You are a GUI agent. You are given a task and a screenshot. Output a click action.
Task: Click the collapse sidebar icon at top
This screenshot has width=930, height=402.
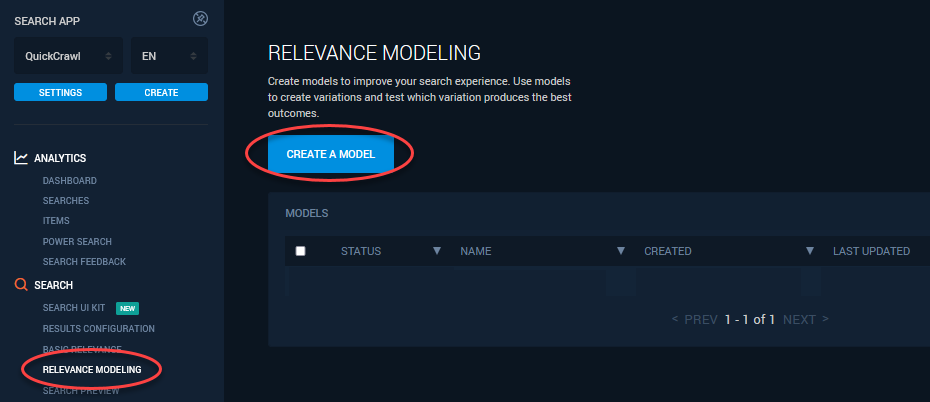coord(200,19)
